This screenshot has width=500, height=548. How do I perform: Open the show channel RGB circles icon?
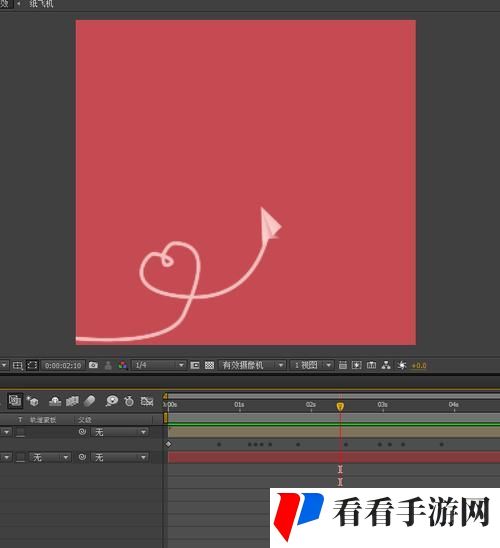(x=122, y=366)
